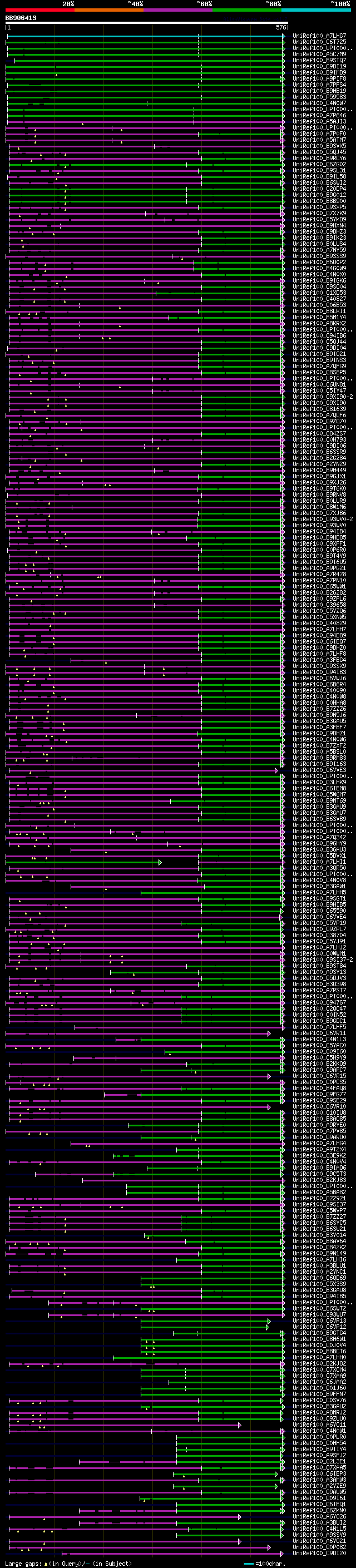Open hit UniRef100_Q6ZKN0
356x1568 pixels.
coord(319,1510)
